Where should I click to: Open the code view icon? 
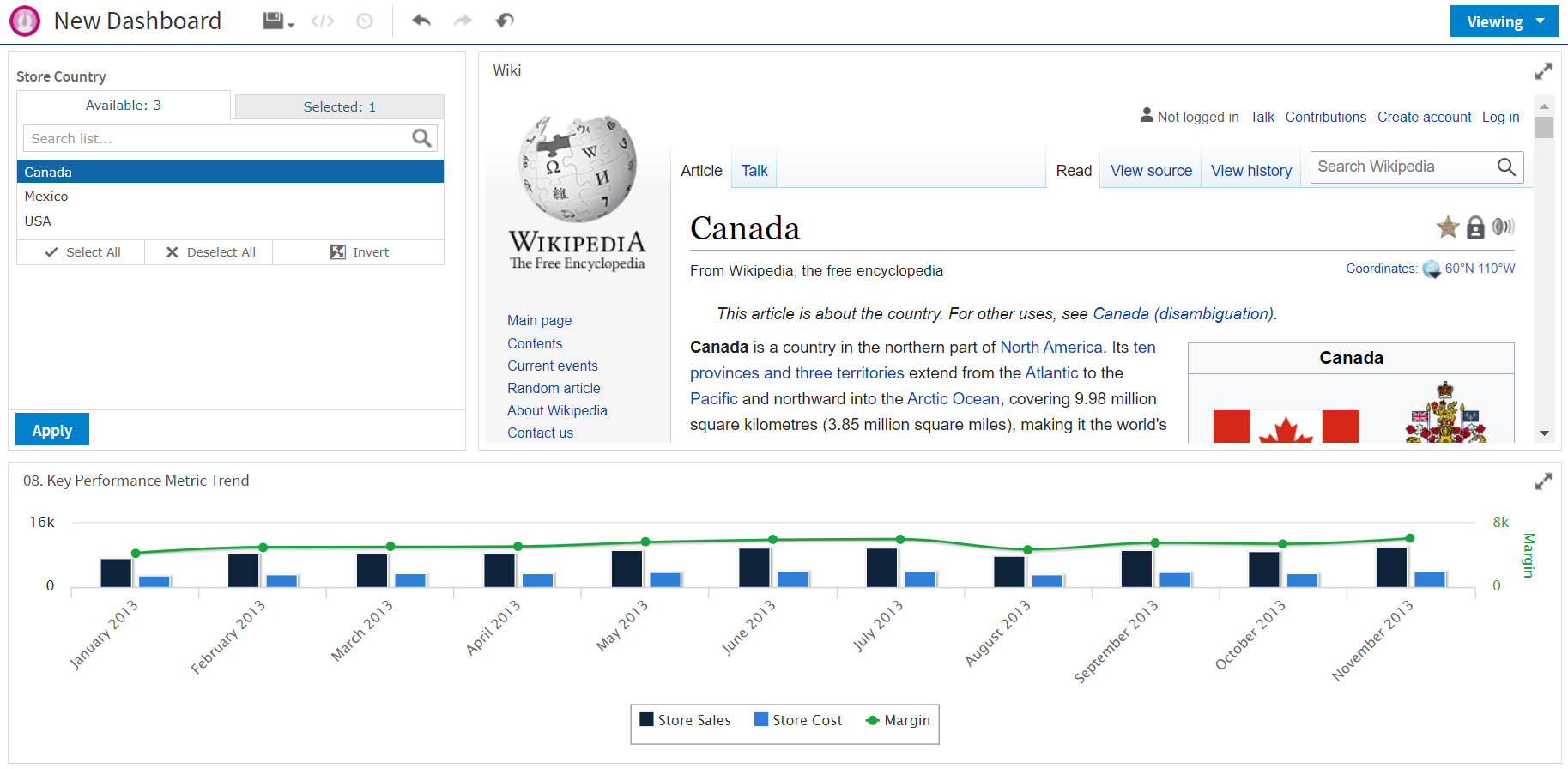coord(323,21)
